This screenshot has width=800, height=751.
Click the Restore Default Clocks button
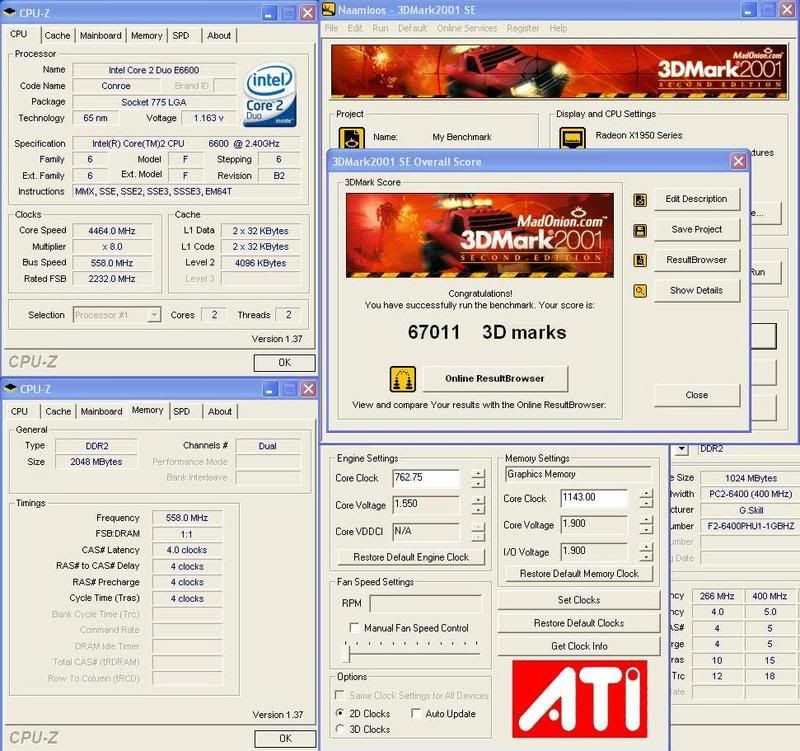click(579, 623)
